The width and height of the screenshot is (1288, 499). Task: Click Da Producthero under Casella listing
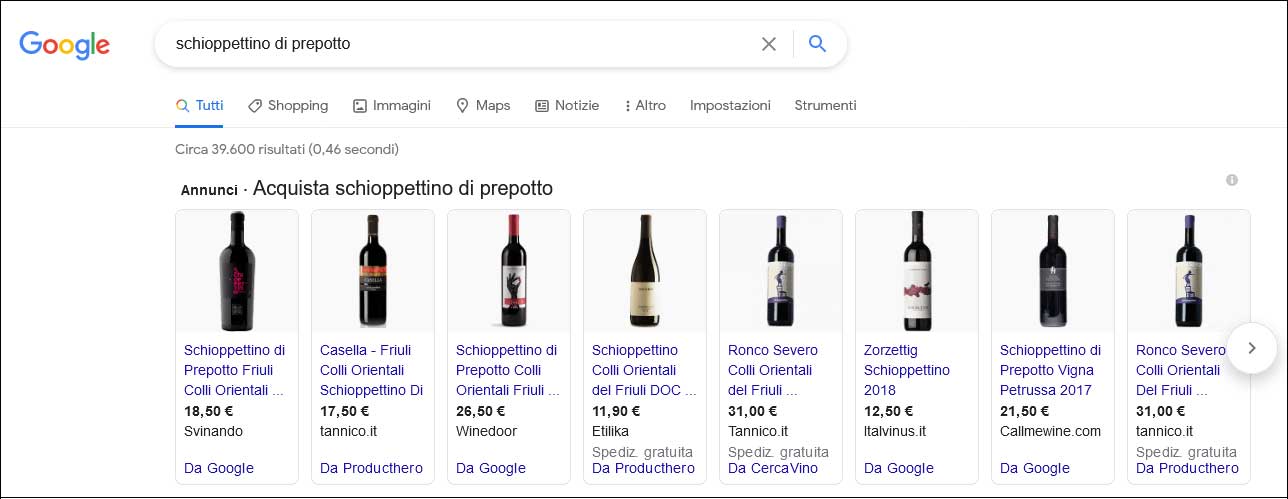tap(371, 468)
